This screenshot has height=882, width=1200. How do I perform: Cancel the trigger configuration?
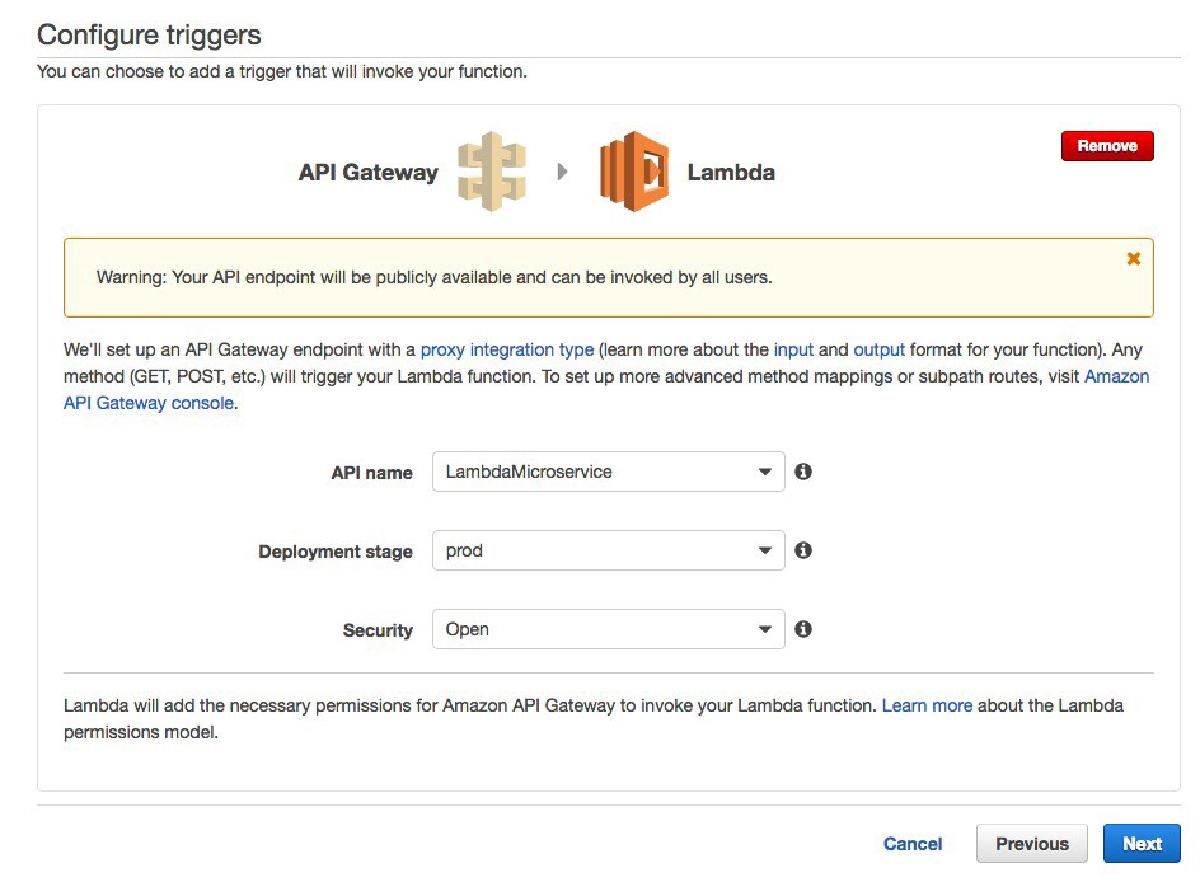click(912, 844)
